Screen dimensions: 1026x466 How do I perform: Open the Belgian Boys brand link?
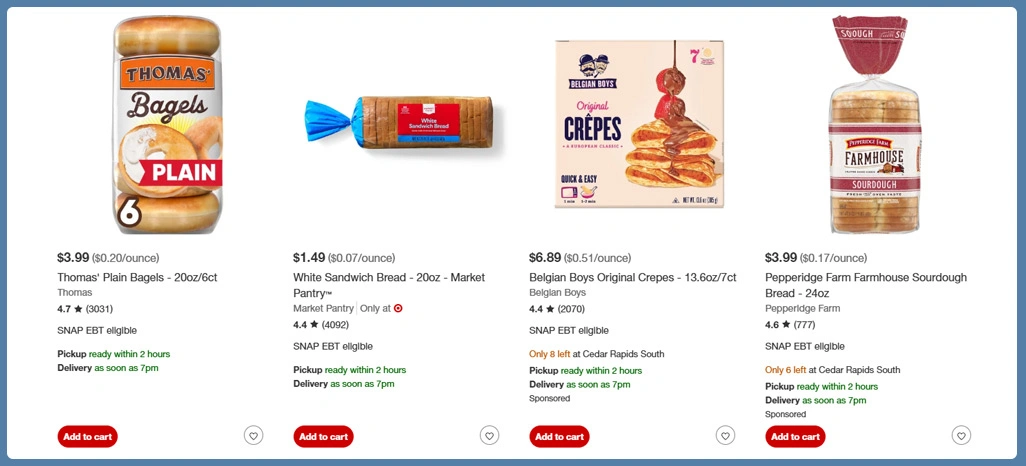[557, 293]
